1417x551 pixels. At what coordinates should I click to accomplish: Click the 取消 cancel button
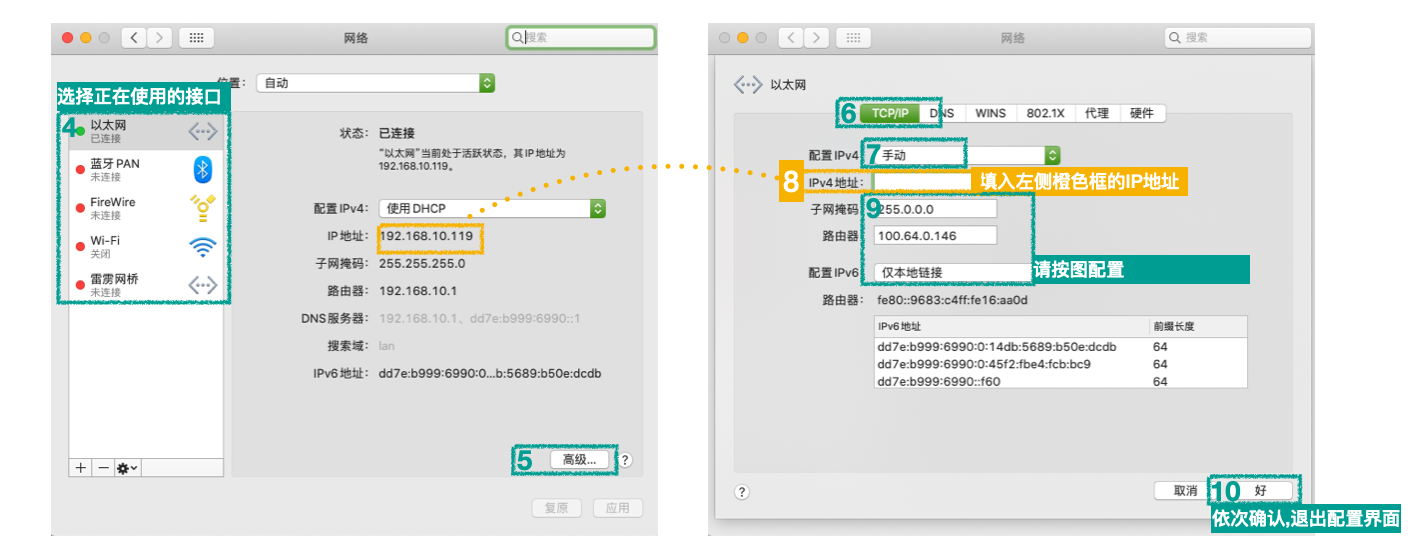pos(1184,491)
